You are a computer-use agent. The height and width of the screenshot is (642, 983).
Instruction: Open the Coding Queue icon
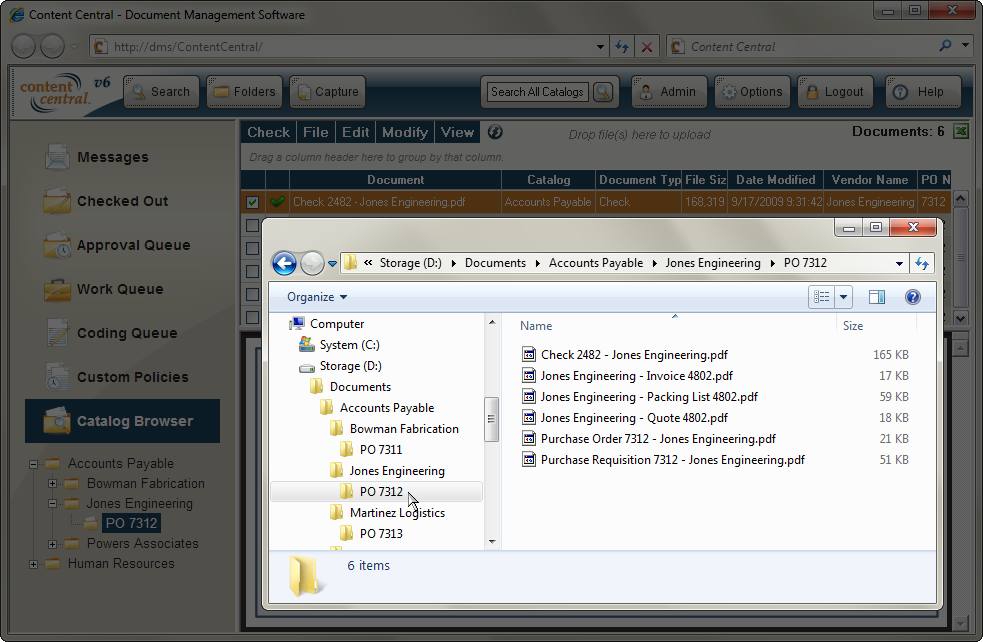pyautogui.click(x=56, y=333)
